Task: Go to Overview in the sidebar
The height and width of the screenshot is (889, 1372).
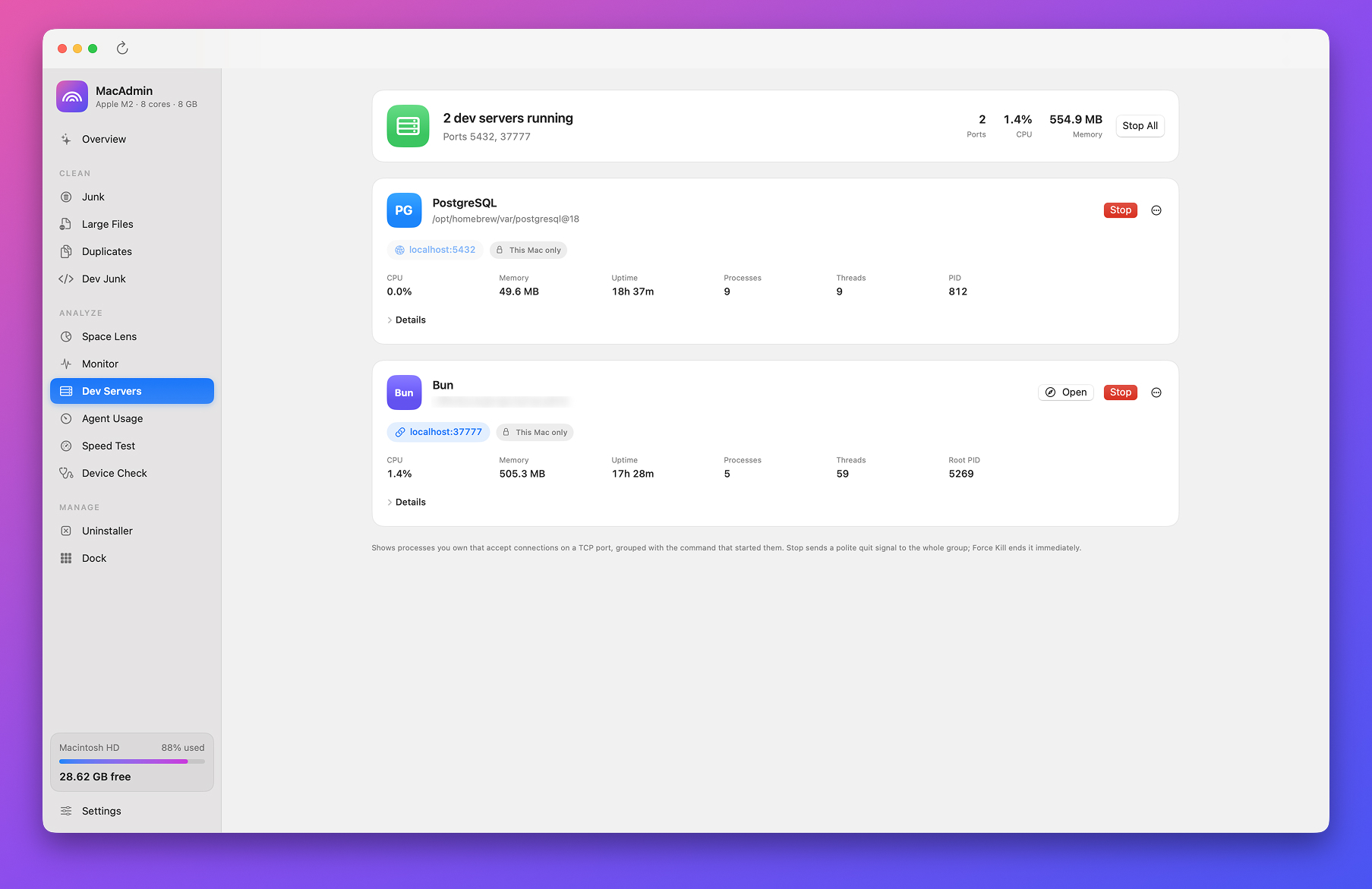Action: point(132,139)
